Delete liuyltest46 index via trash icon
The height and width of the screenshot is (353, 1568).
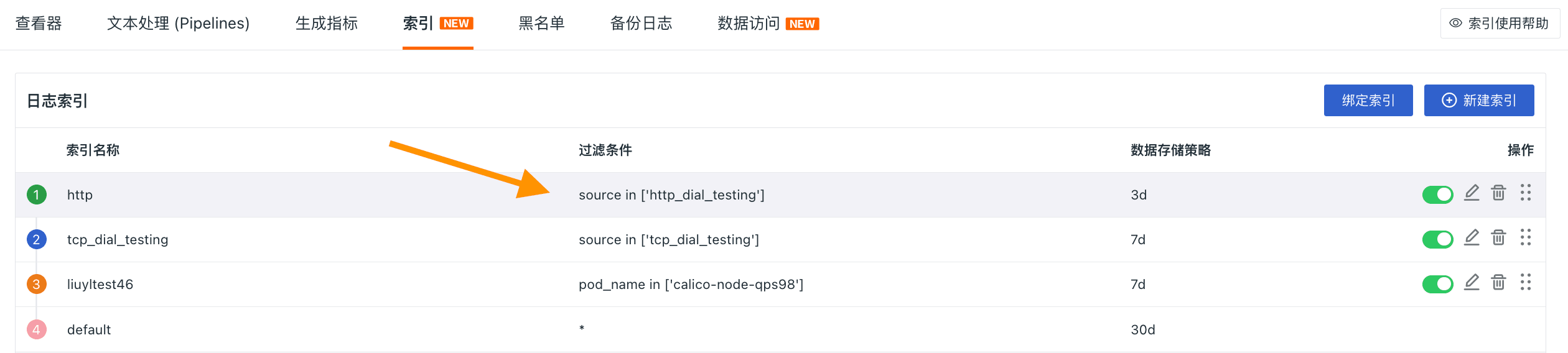[1498, 283]
